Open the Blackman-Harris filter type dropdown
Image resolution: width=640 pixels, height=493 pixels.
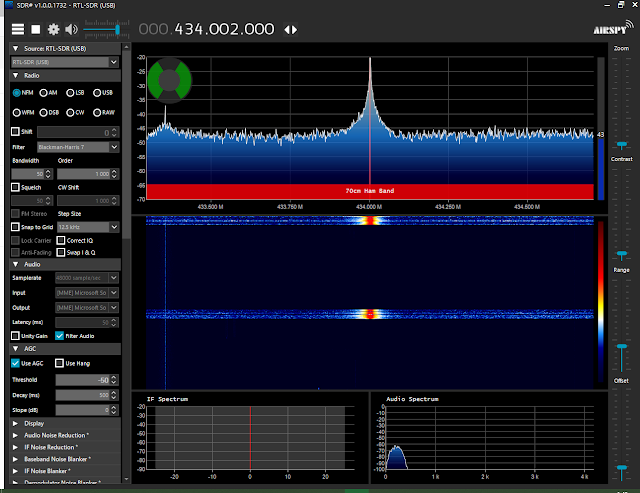[78, 145]
